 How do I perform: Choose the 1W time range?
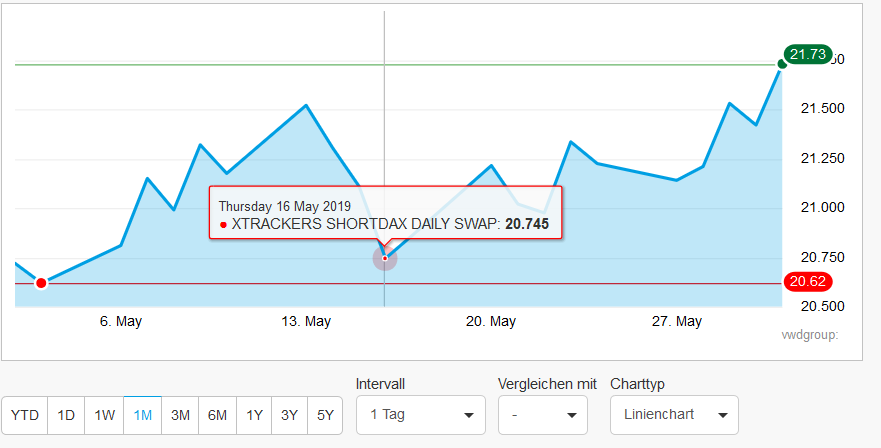(104, 415)
